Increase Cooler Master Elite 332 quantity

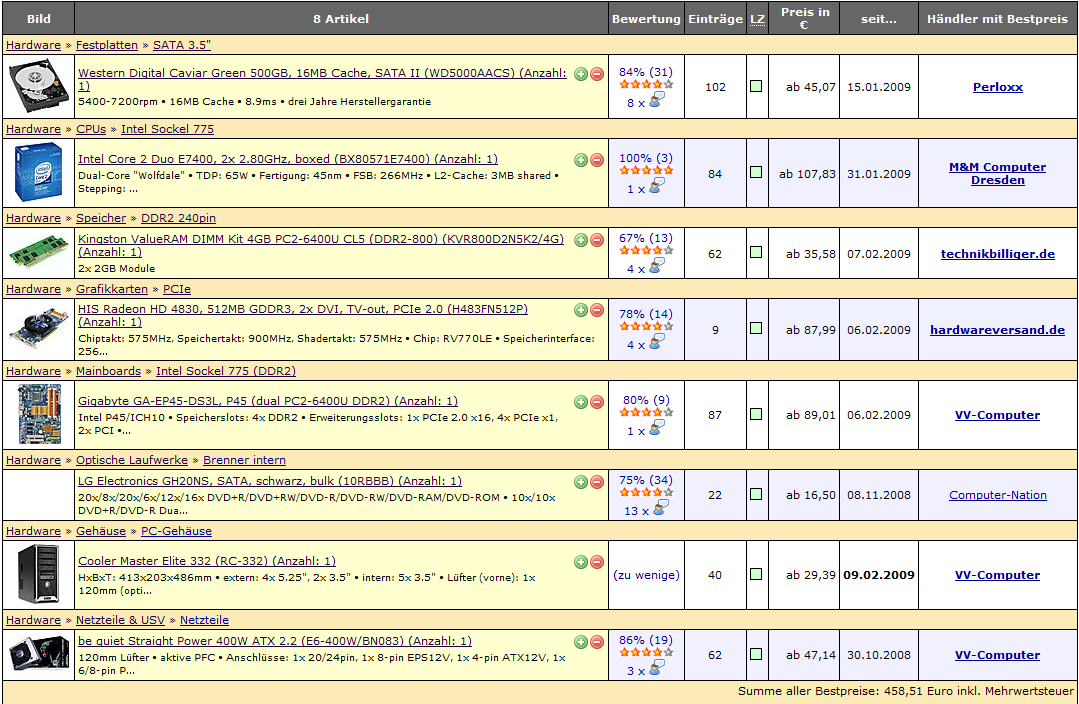pos(581,562)
